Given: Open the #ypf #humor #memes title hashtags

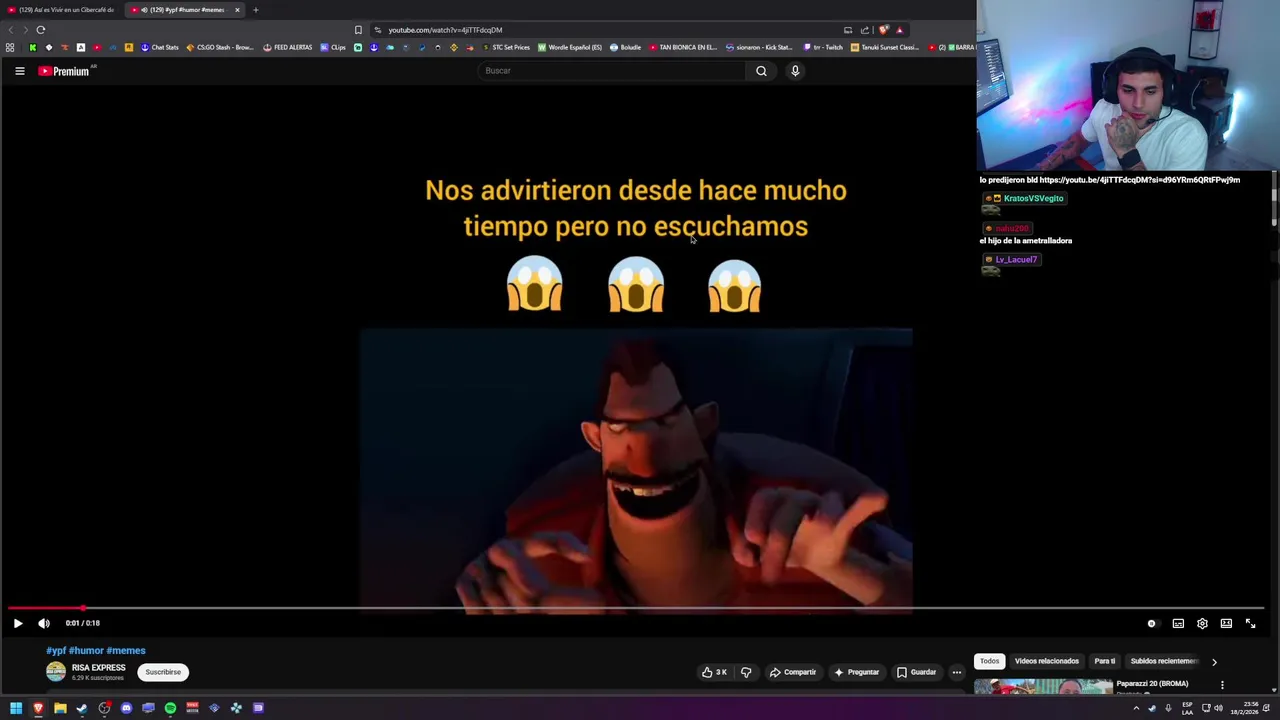Looking at the screenshot, I should click(x=96, y=651).
